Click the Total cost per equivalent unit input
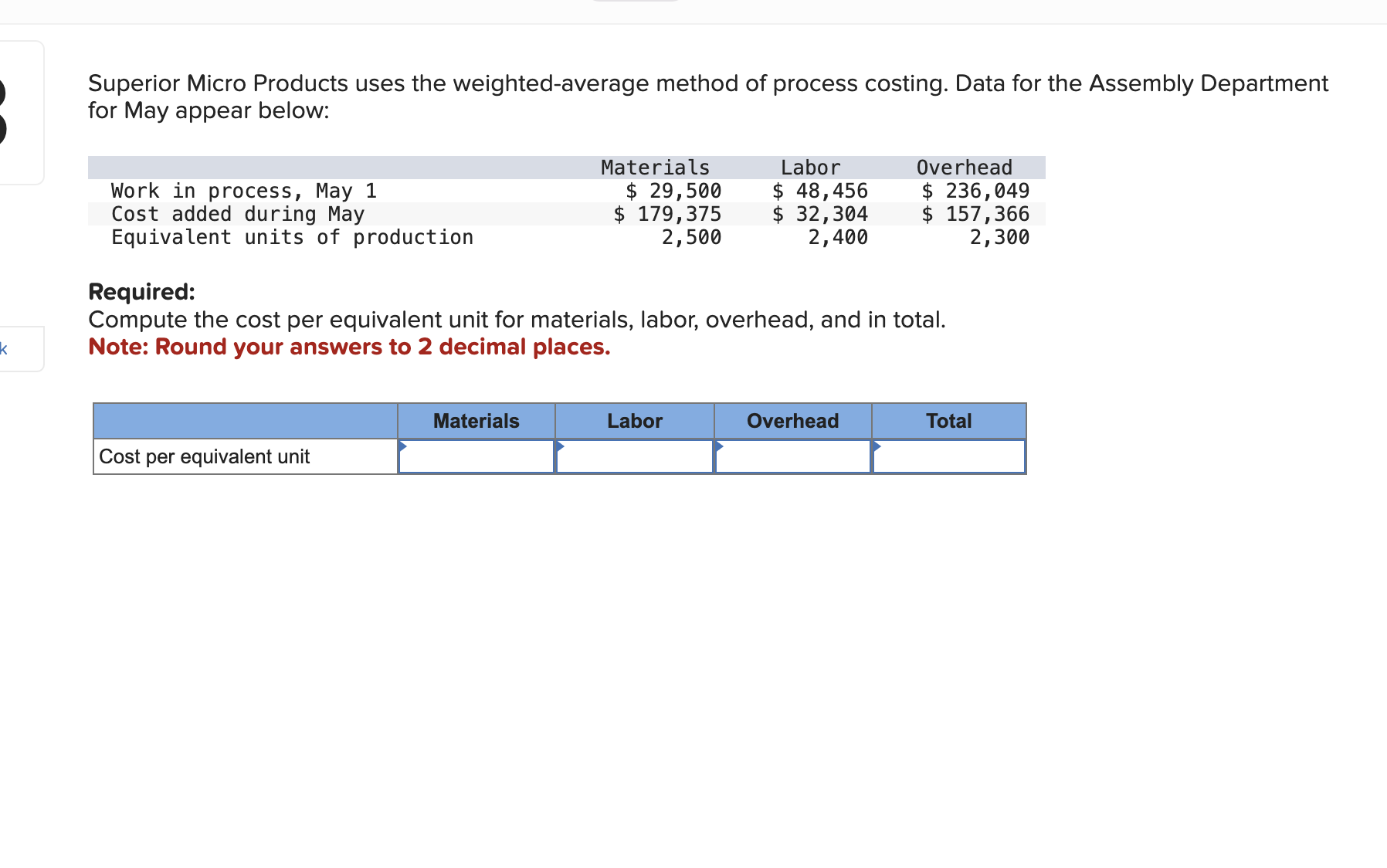The height and width of the screenshot is (868, 1387). coord(949,456)
